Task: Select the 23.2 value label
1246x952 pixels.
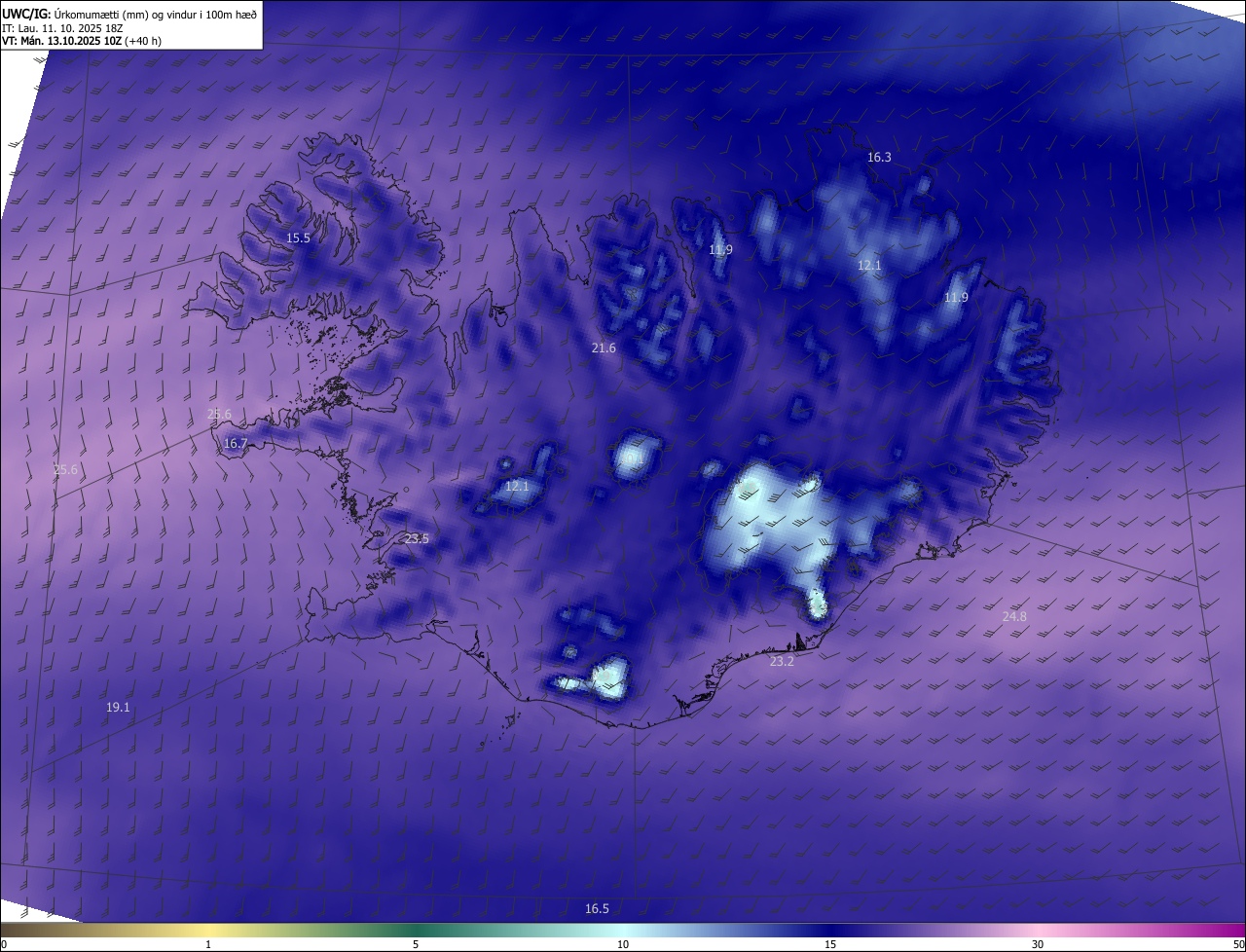Action: 782,662
